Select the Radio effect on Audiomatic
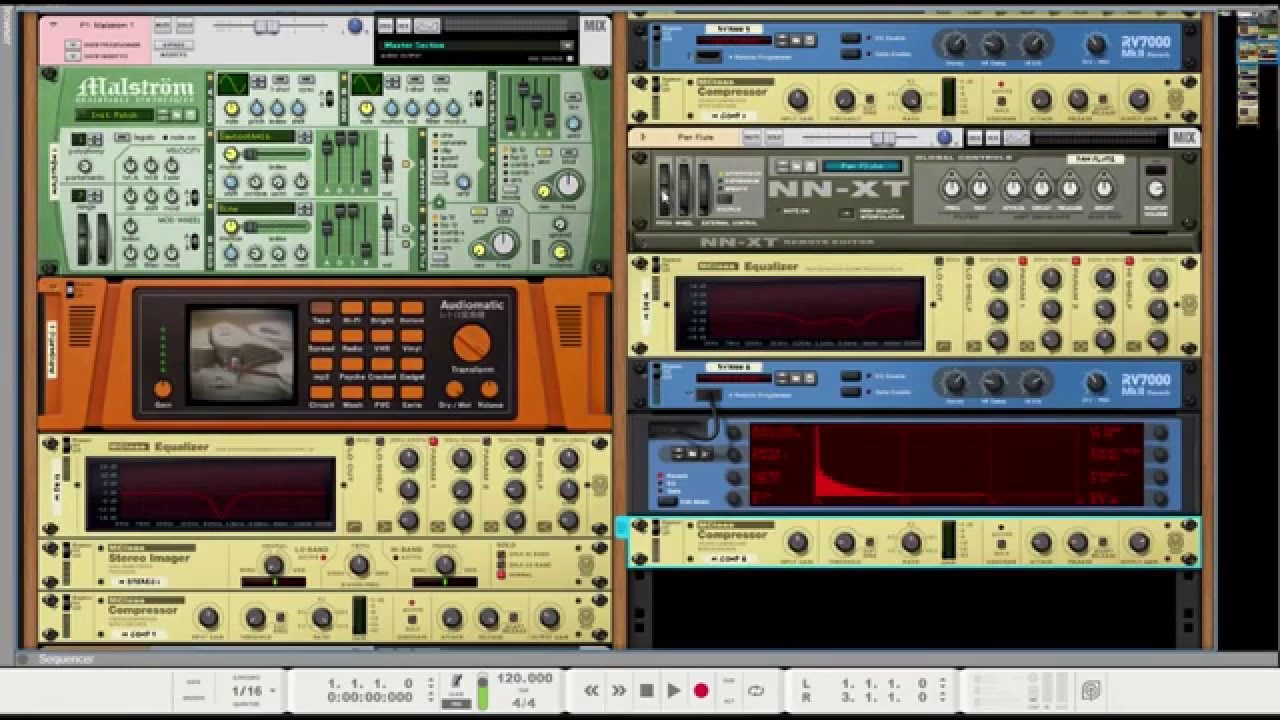This screenshot has width=1280, height=720. tap(351, 337)
